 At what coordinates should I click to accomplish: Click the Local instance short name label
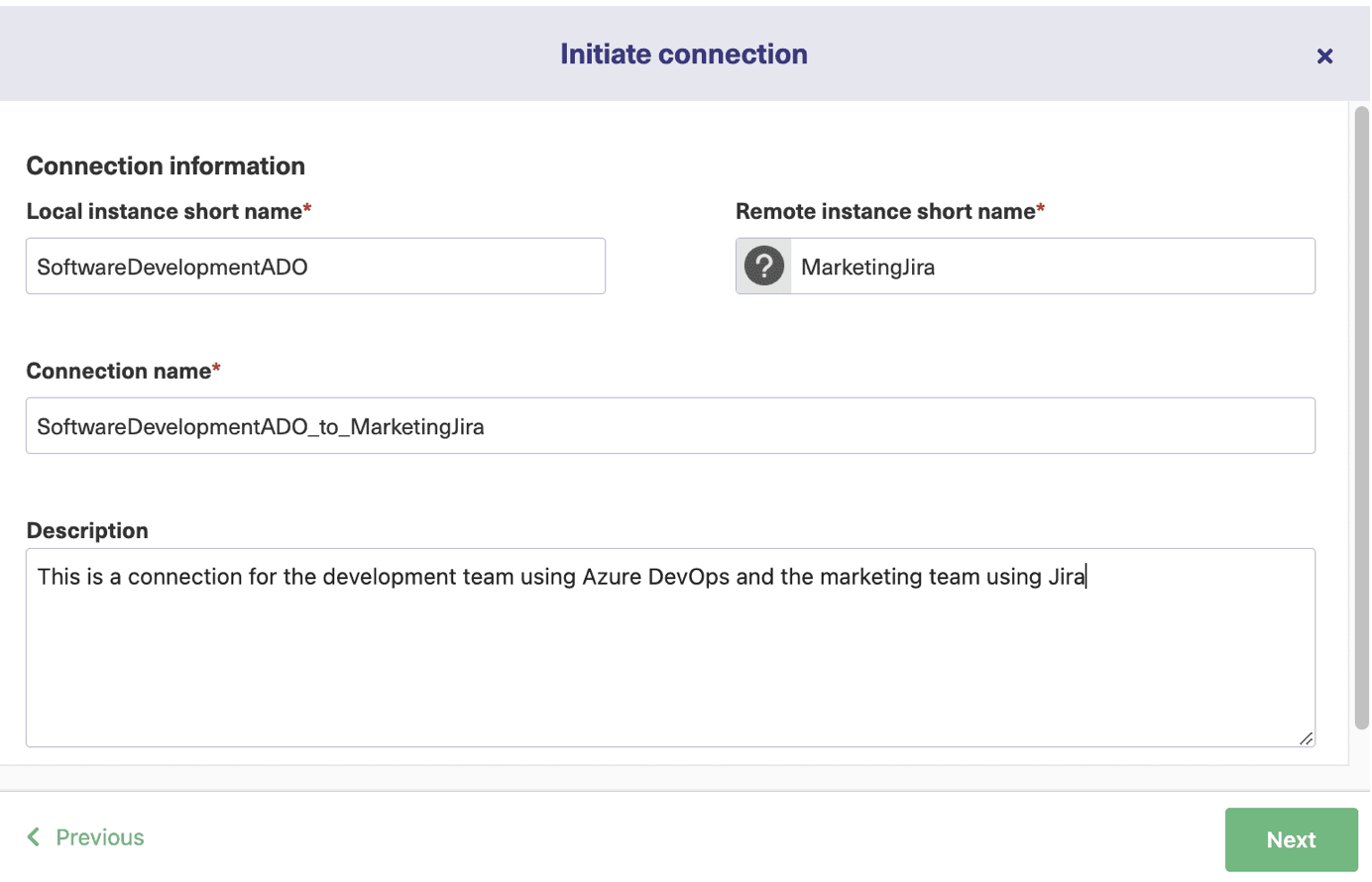click(169, 211)
